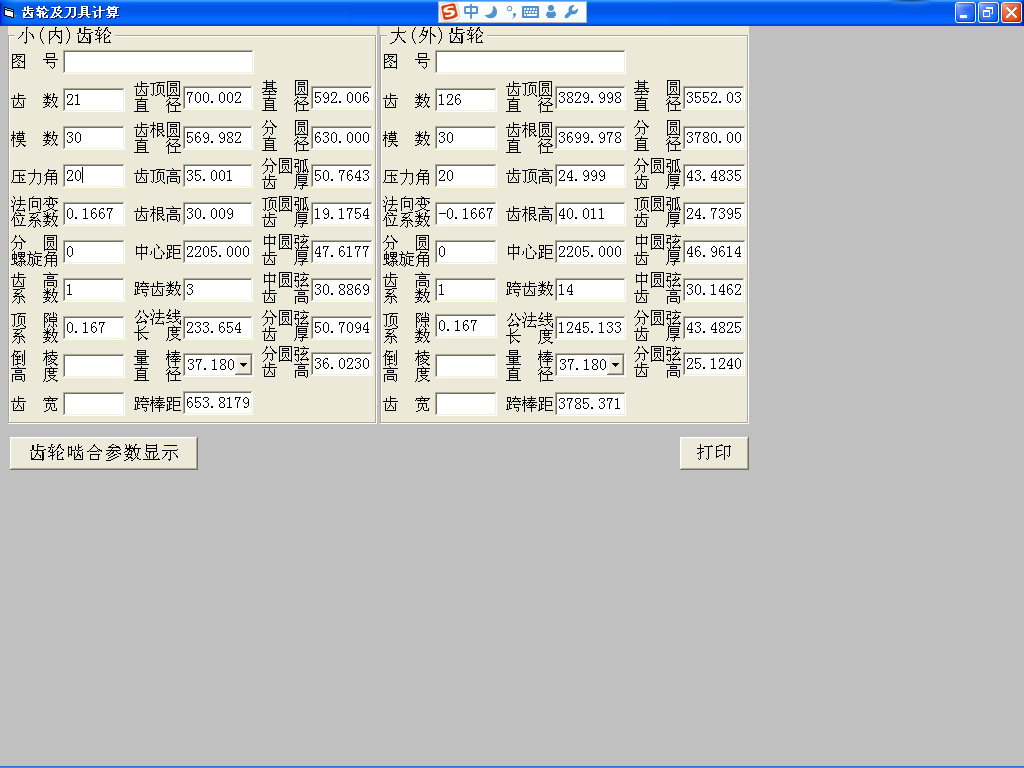Close the 齿轮及刀具计算 window

(1011, 12)
